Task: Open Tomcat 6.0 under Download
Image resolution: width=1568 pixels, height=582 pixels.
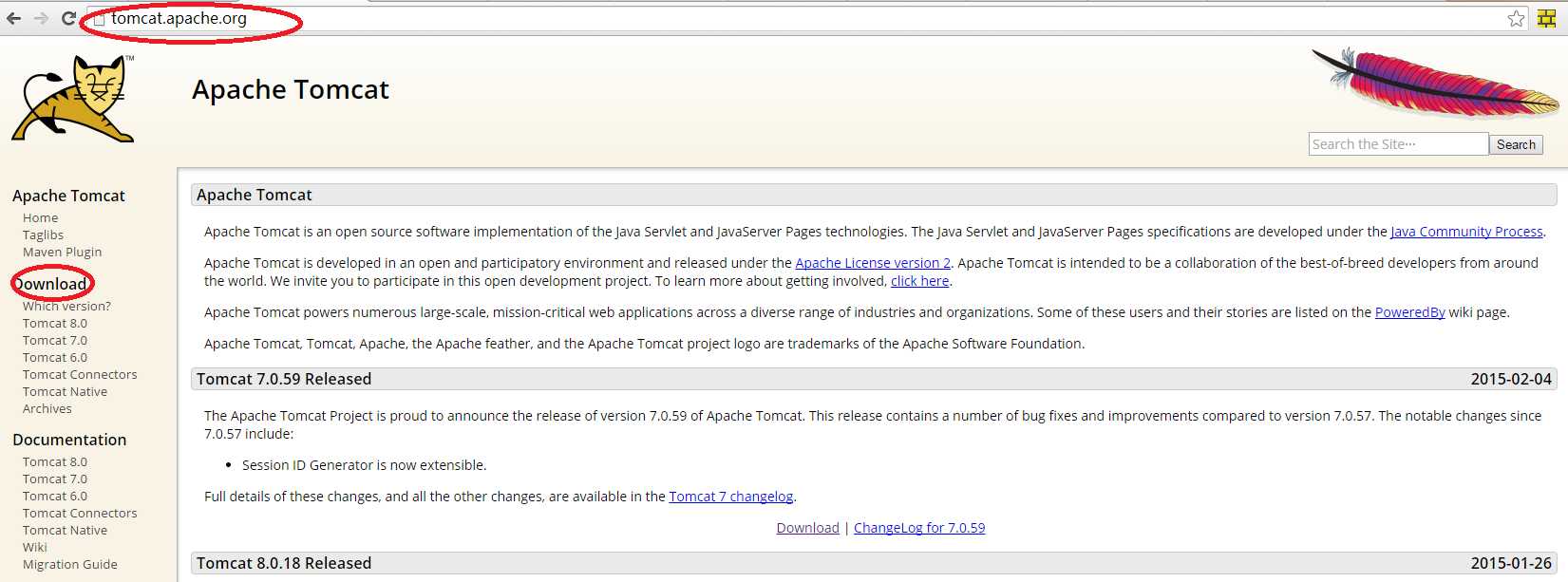Action: click(55, 358)
